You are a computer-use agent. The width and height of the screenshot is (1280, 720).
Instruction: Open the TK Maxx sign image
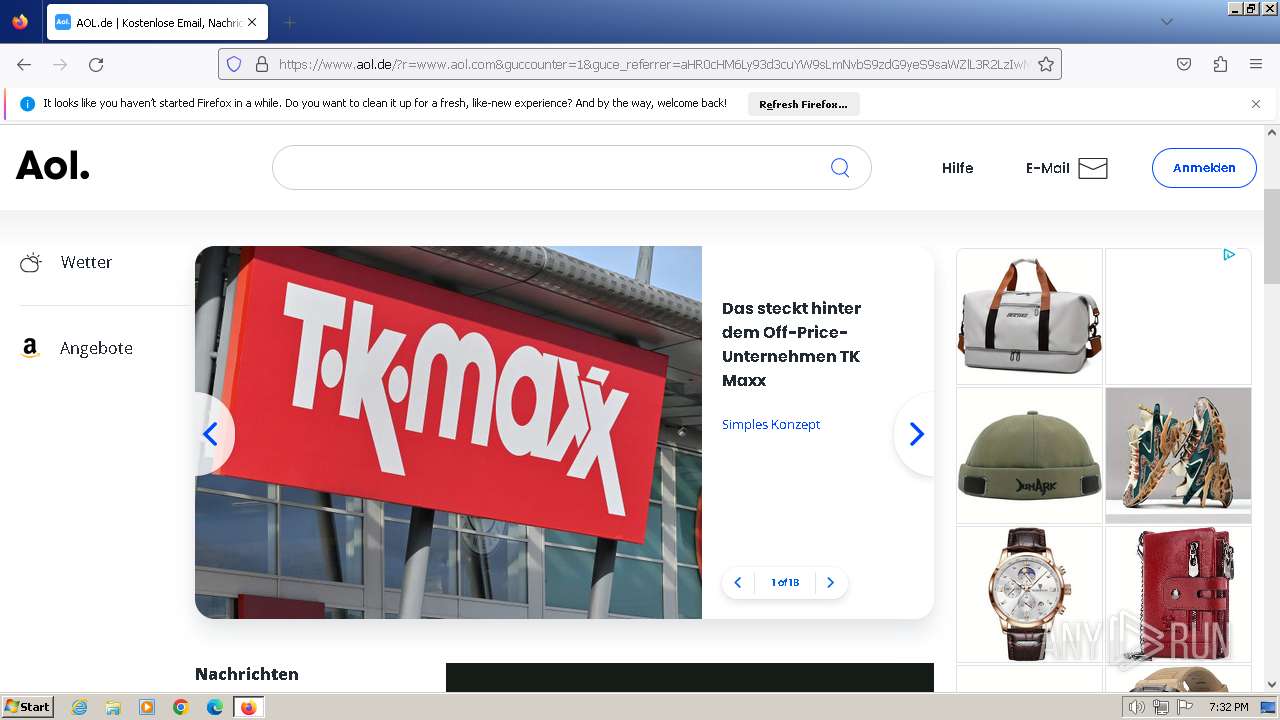448,432
